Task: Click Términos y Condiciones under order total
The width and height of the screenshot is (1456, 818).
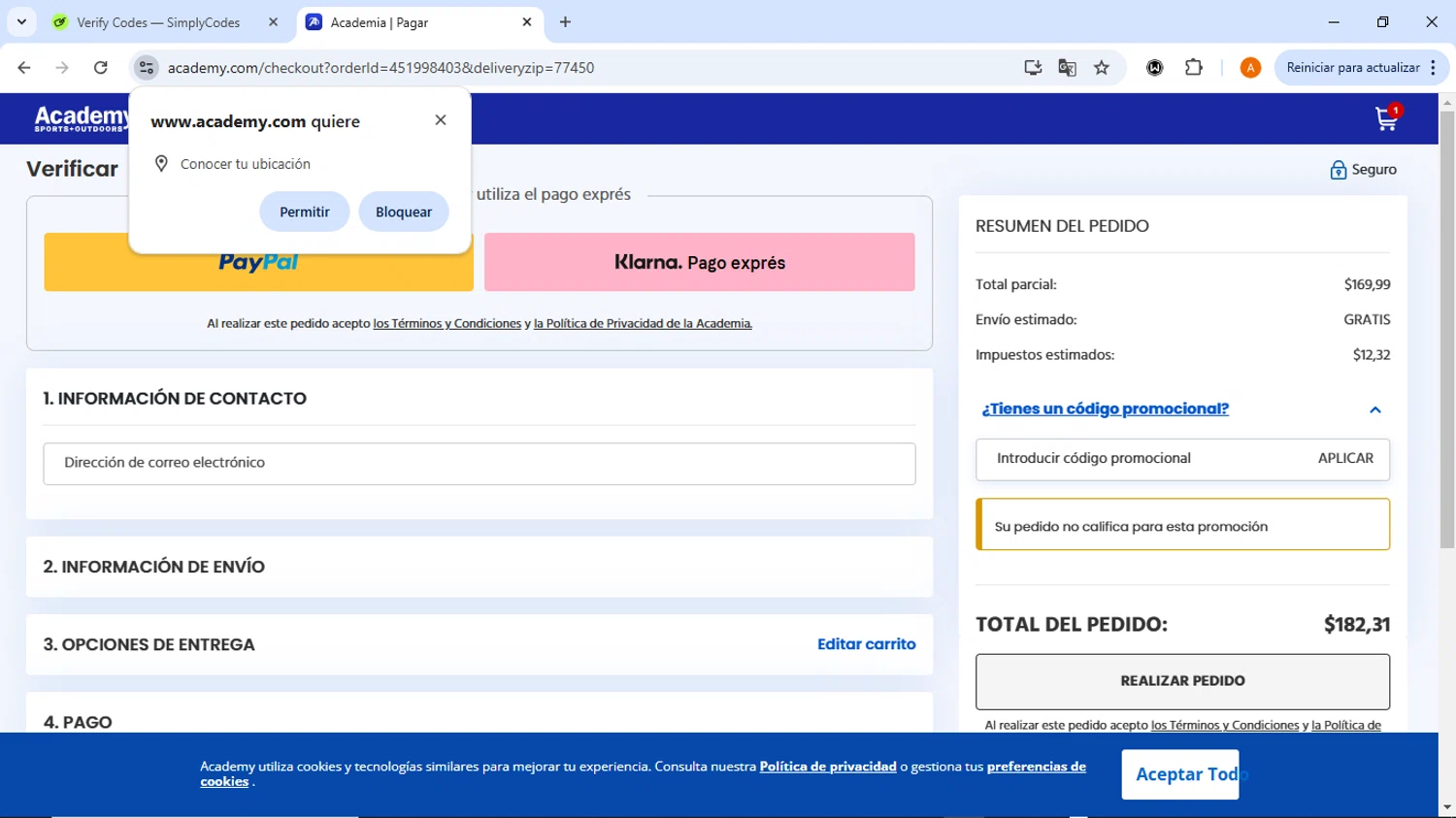Action: 1225,726
